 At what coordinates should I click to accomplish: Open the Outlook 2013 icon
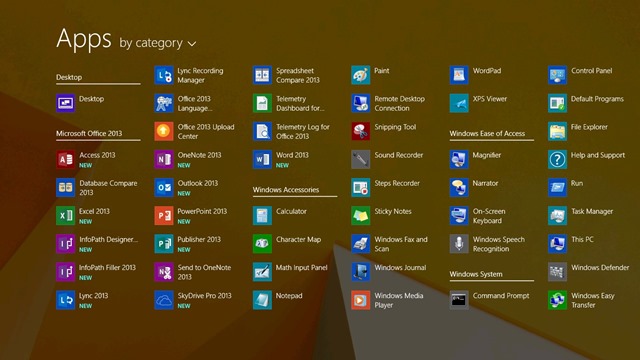pos(164,187)
